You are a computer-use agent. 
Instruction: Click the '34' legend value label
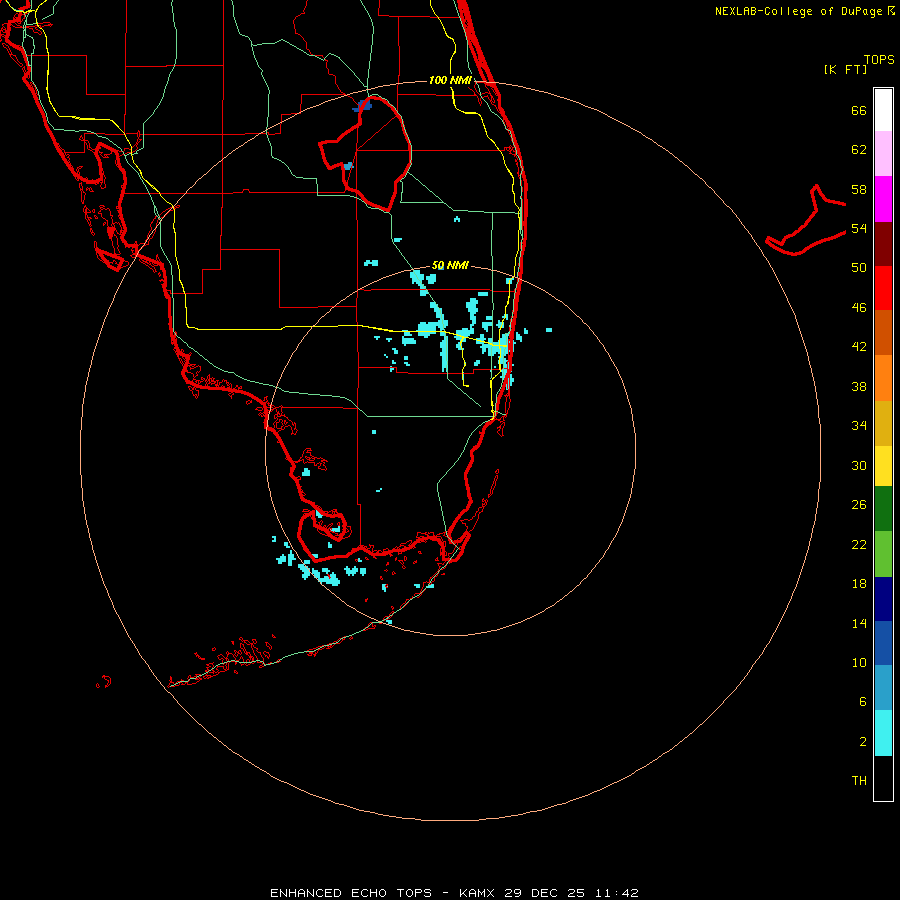(x=859, y=425)
